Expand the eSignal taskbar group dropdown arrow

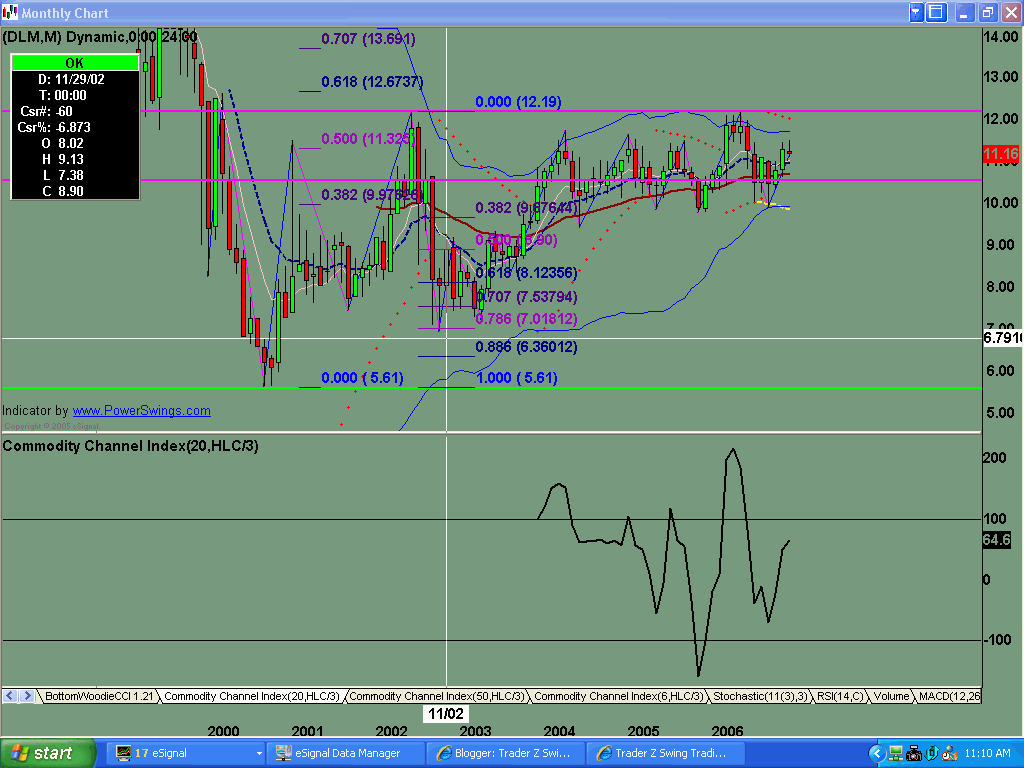[259, 754]
